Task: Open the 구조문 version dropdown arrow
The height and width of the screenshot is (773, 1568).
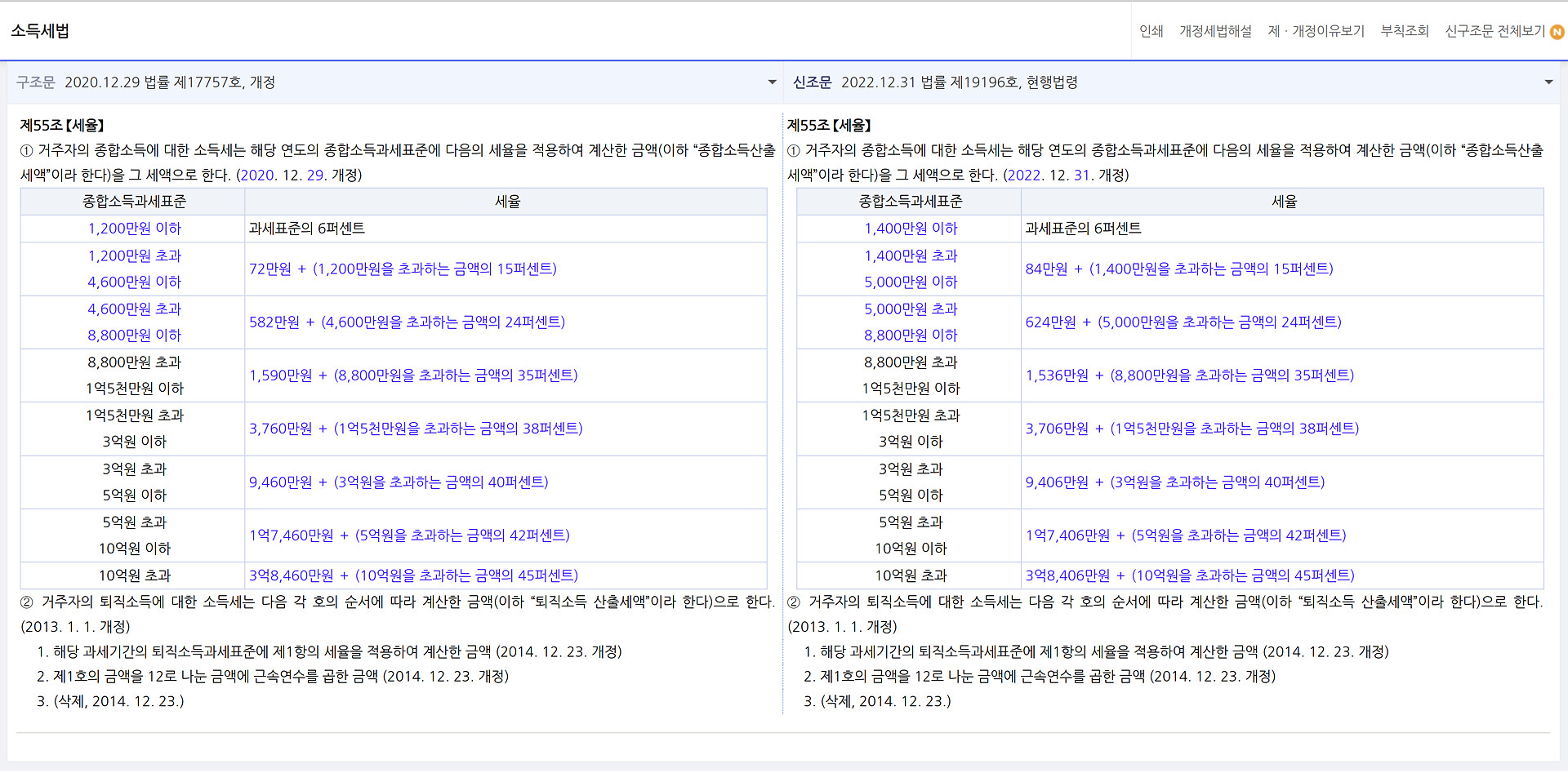Action: pyautogui.click(x=772, y=82)
